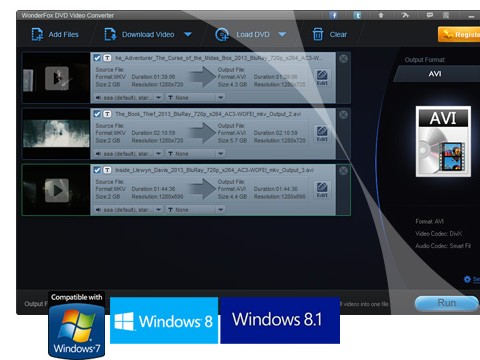This screenshot has height=360, width=480.
Task: Open the wrench settings icon in title bar
Action: pyautogui.click(x=405, y=15)
